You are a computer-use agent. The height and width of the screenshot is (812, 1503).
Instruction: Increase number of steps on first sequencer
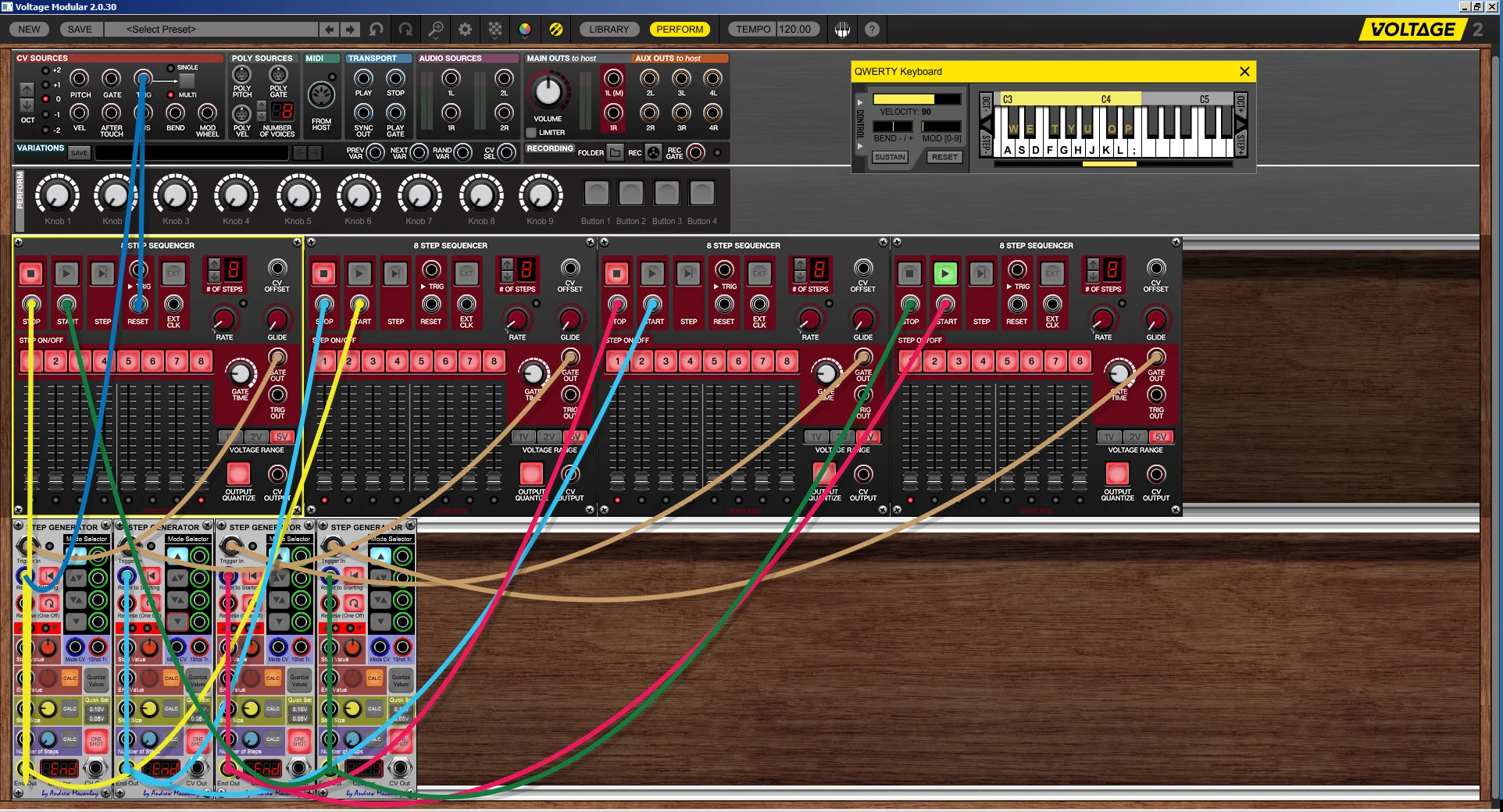pos(213,265)
